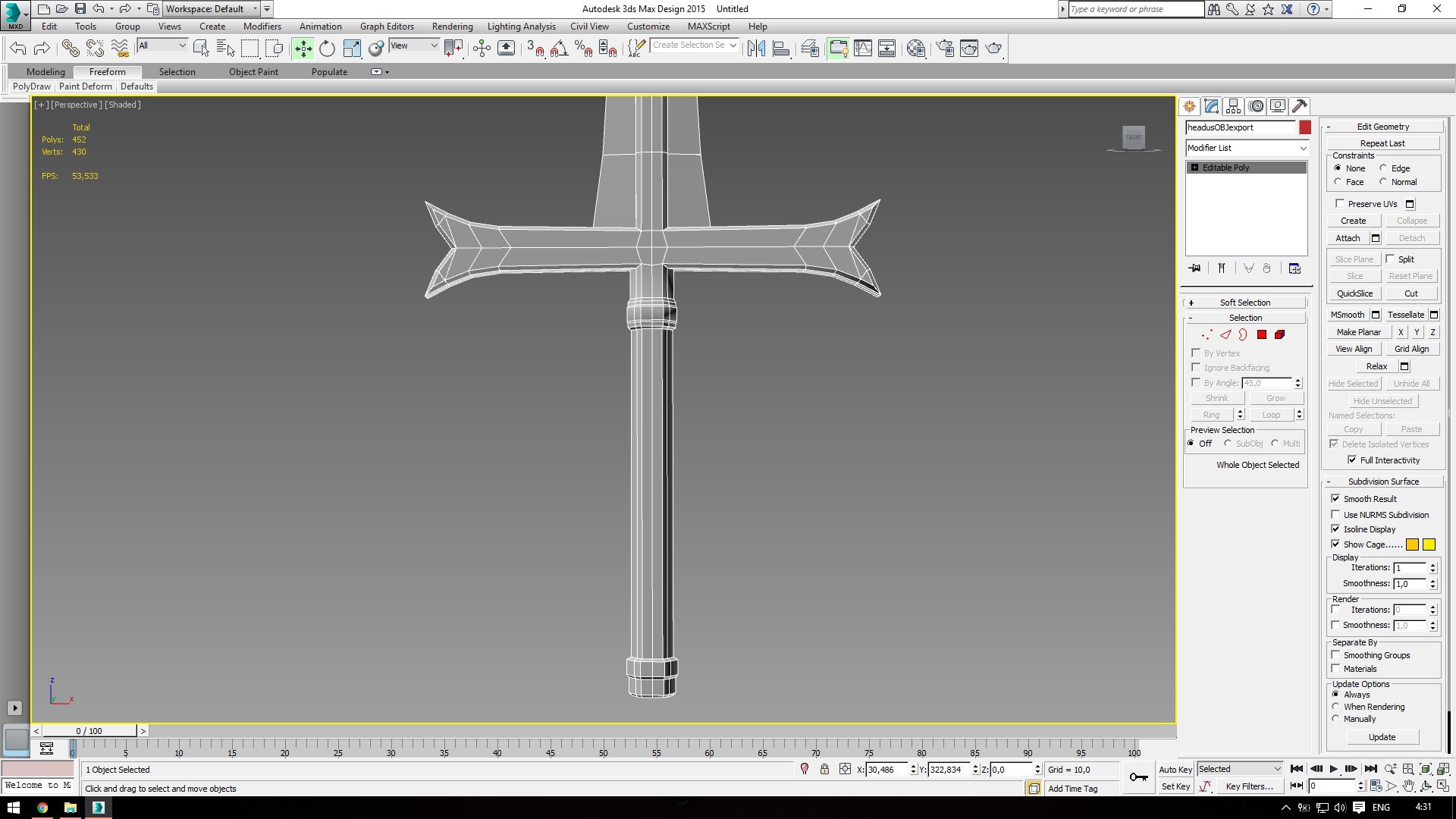Open the Modifiers menu
This screenshot has height=819, width=1456.
coord(262,27)
